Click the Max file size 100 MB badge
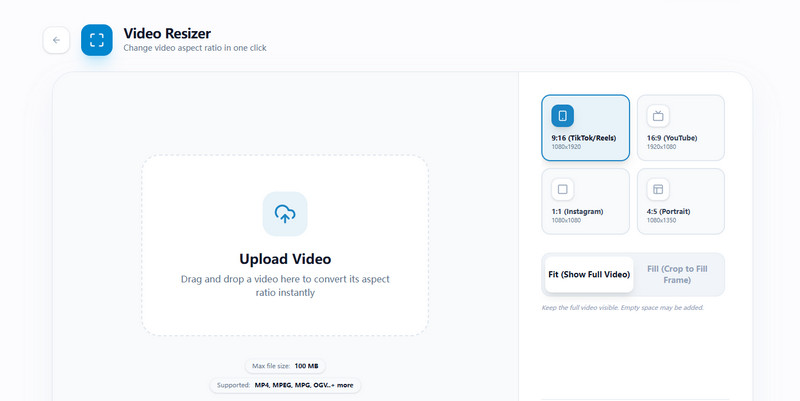The height and width of the screenshot is (401, 800). click(285, 366)
